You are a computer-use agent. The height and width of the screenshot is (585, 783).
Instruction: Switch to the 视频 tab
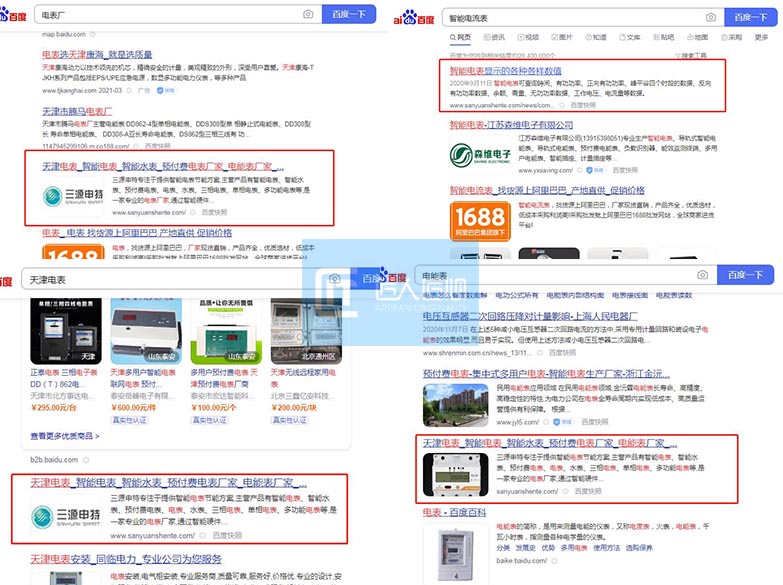pyautogui.click(x=528, y=37)
